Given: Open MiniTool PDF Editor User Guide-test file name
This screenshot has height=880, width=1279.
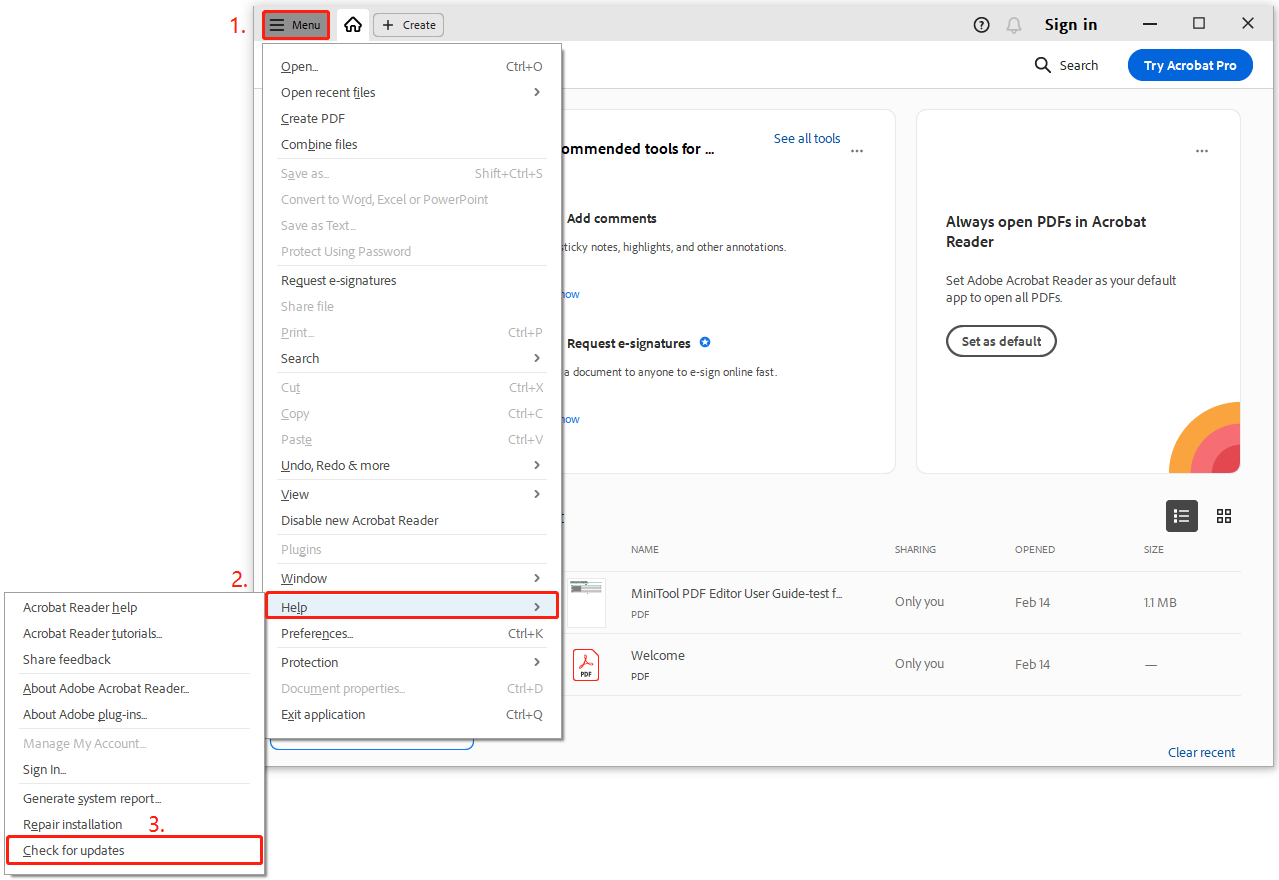Looking at the screenshot, I should (x=737, y=593).
